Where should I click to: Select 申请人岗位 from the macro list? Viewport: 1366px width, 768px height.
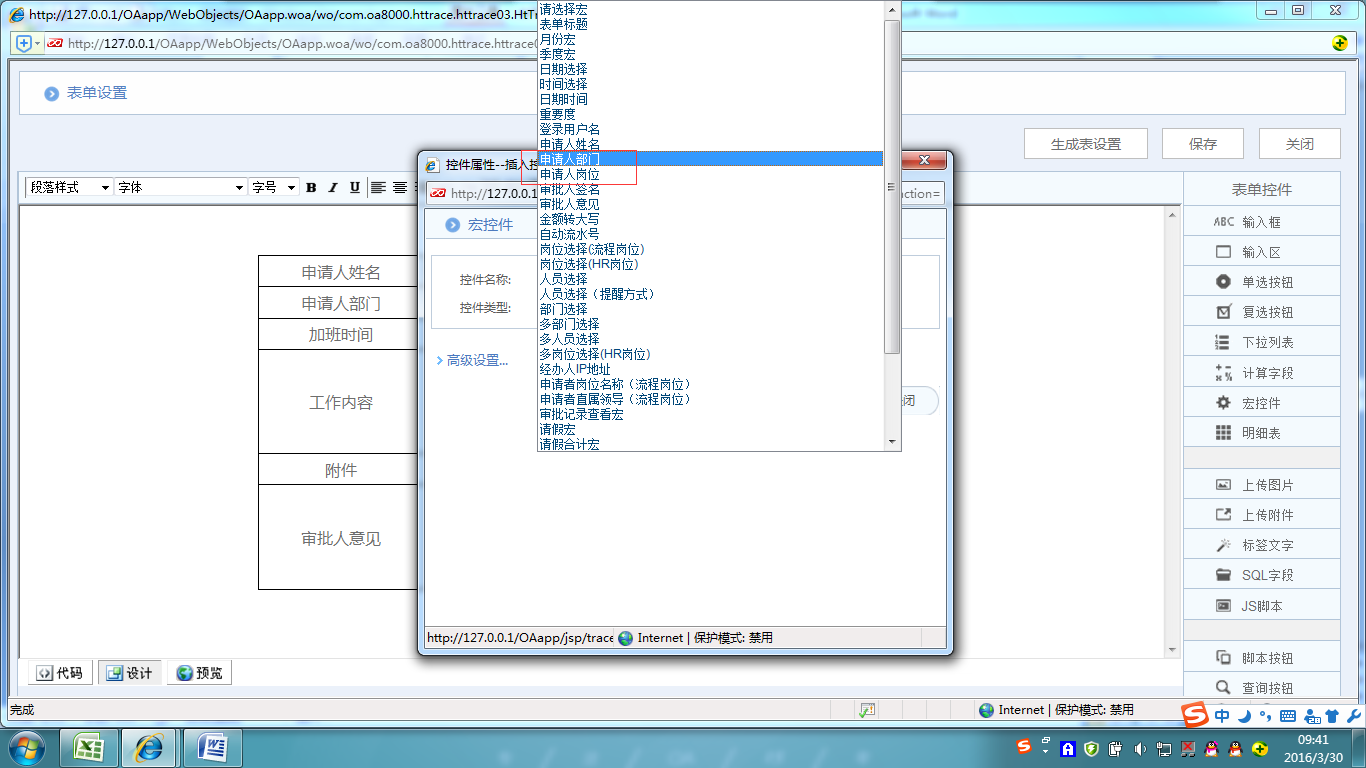[570, 173]
